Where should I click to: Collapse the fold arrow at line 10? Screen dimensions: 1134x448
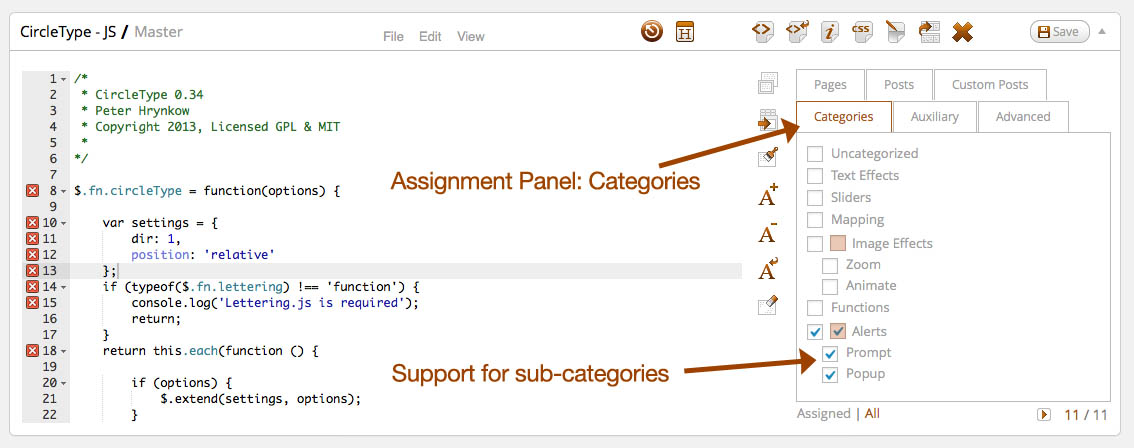(x=64, y=222)
